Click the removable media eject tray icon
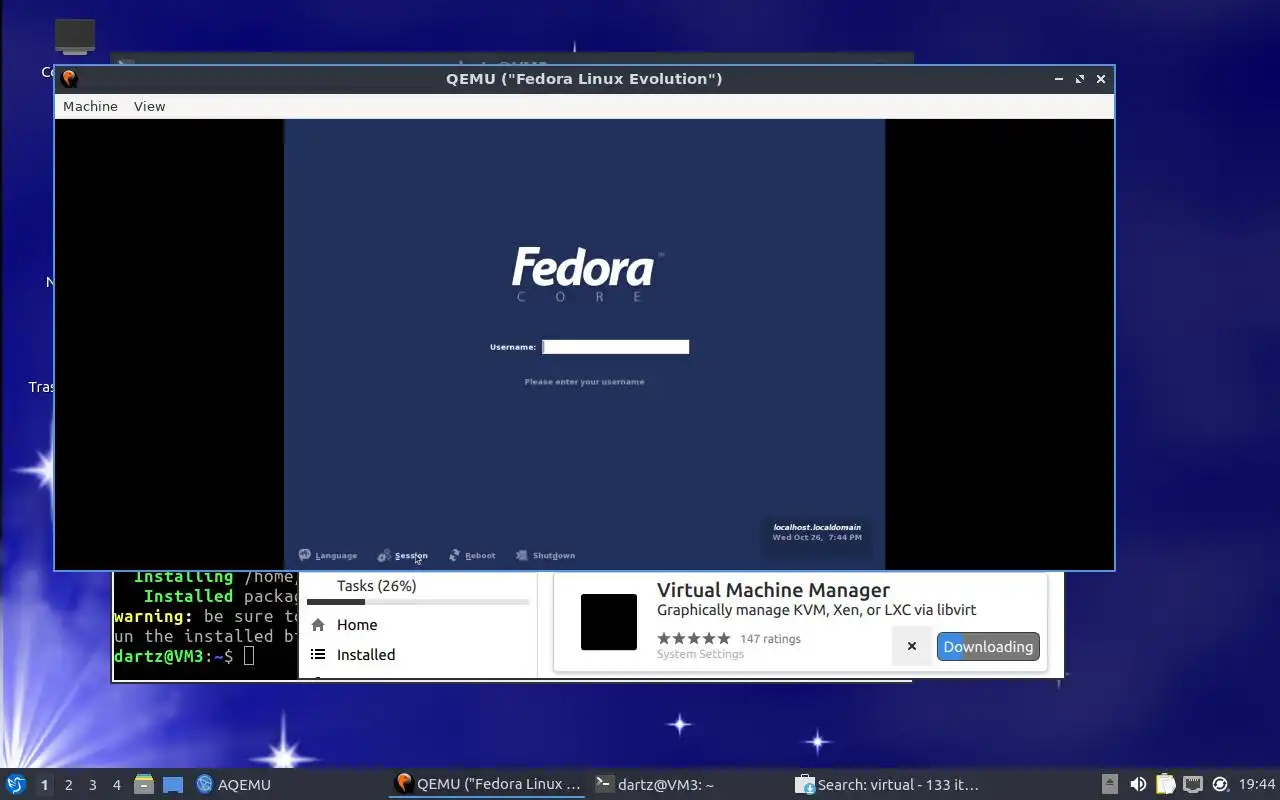The image size is (1280, 800). (1110, 784)
